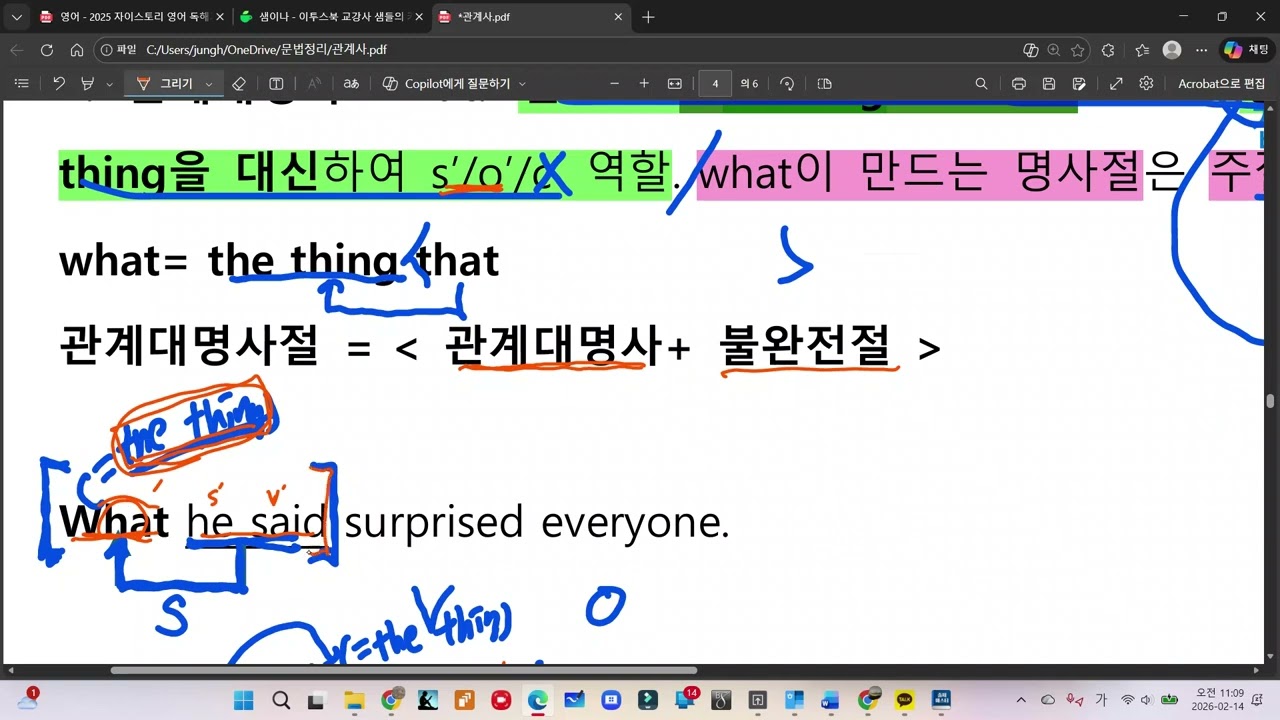
Task: Click the add text box icon
Action: [x=277, y=84]
